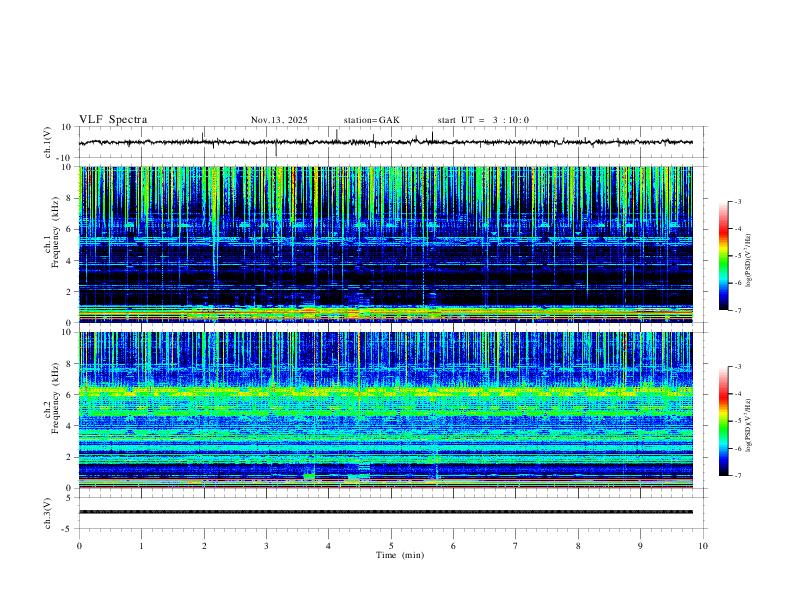
Task: Click the upper 'log(PSD)(V²/Hz)' colorbar label
Action: pos(749,261)
